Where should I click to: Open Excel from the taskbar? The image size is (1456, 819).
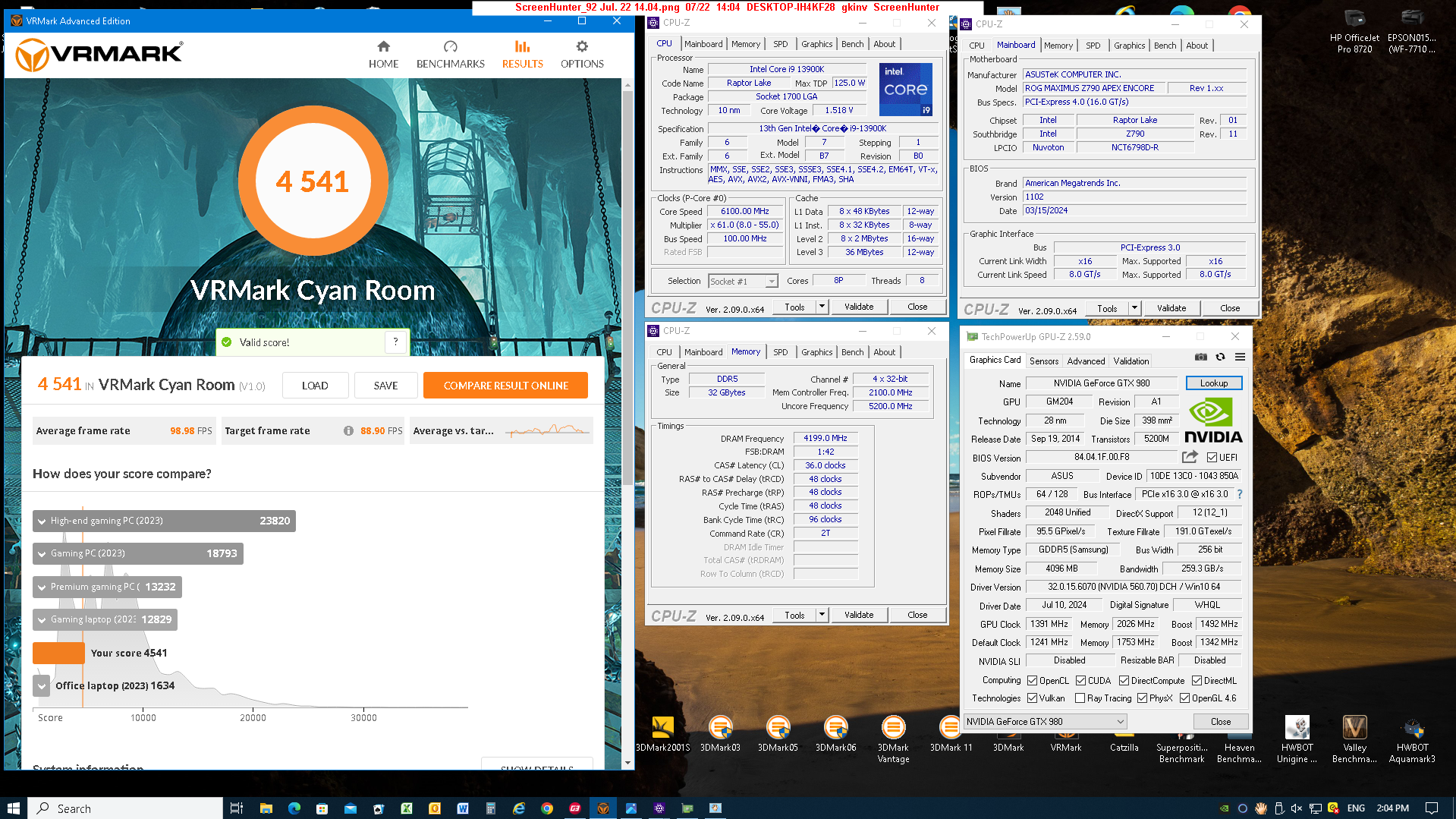tap(406, 808)
